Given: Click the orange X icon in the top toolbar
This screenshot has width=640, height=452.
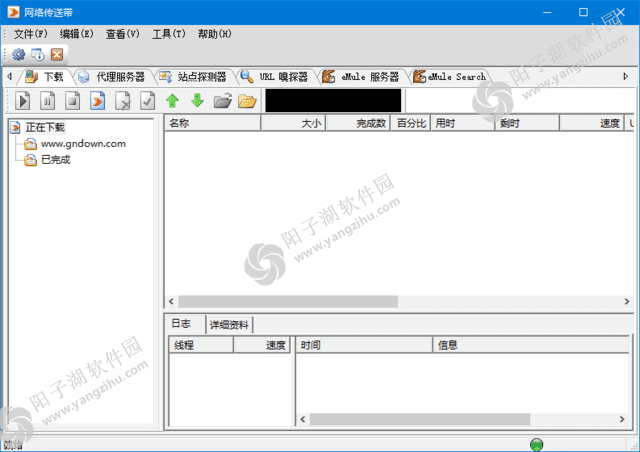Looking at the screenshot, I should click(x=57, y=54).
